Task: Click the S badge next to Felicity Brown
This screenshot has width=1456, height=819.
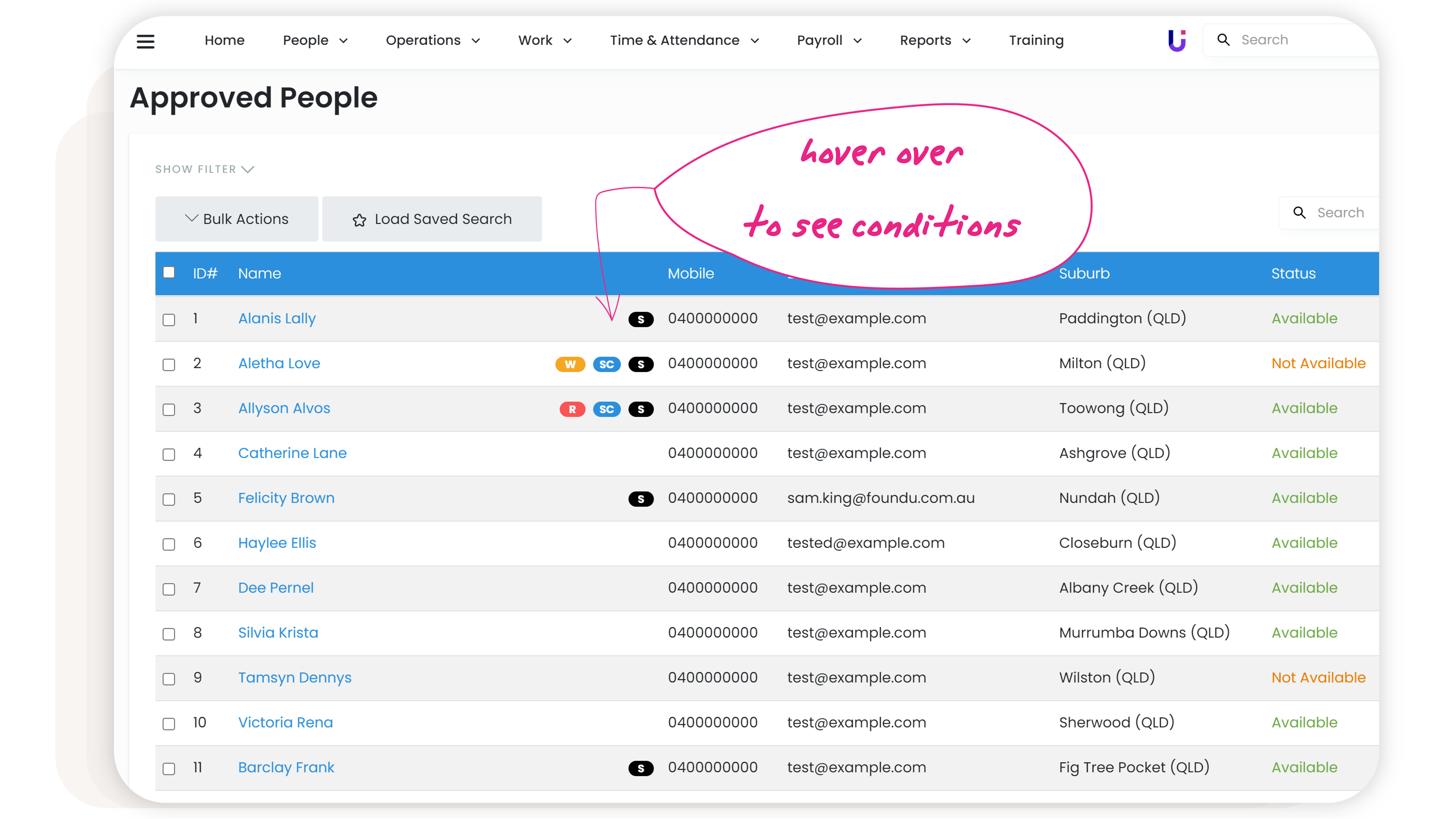Action: 640,499
